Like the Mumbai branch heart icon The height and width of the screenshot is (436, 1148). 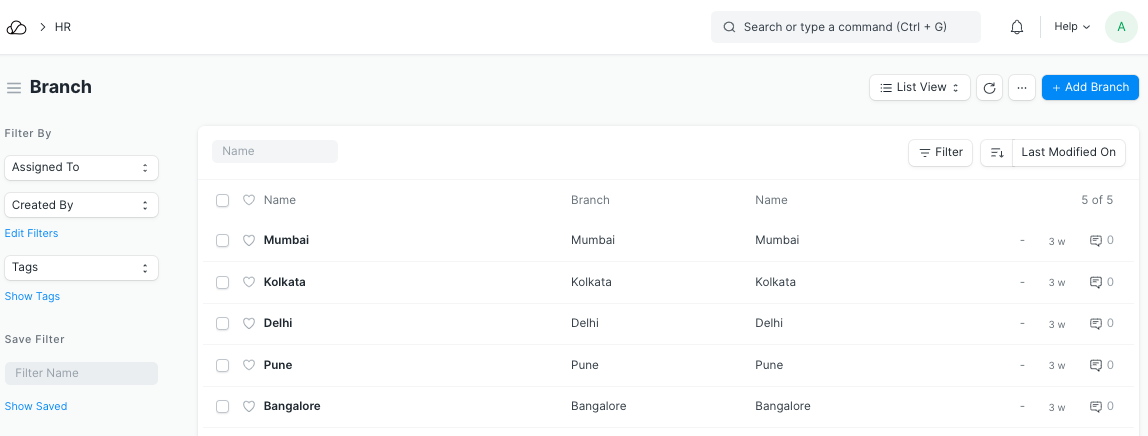tap(250, 240)
